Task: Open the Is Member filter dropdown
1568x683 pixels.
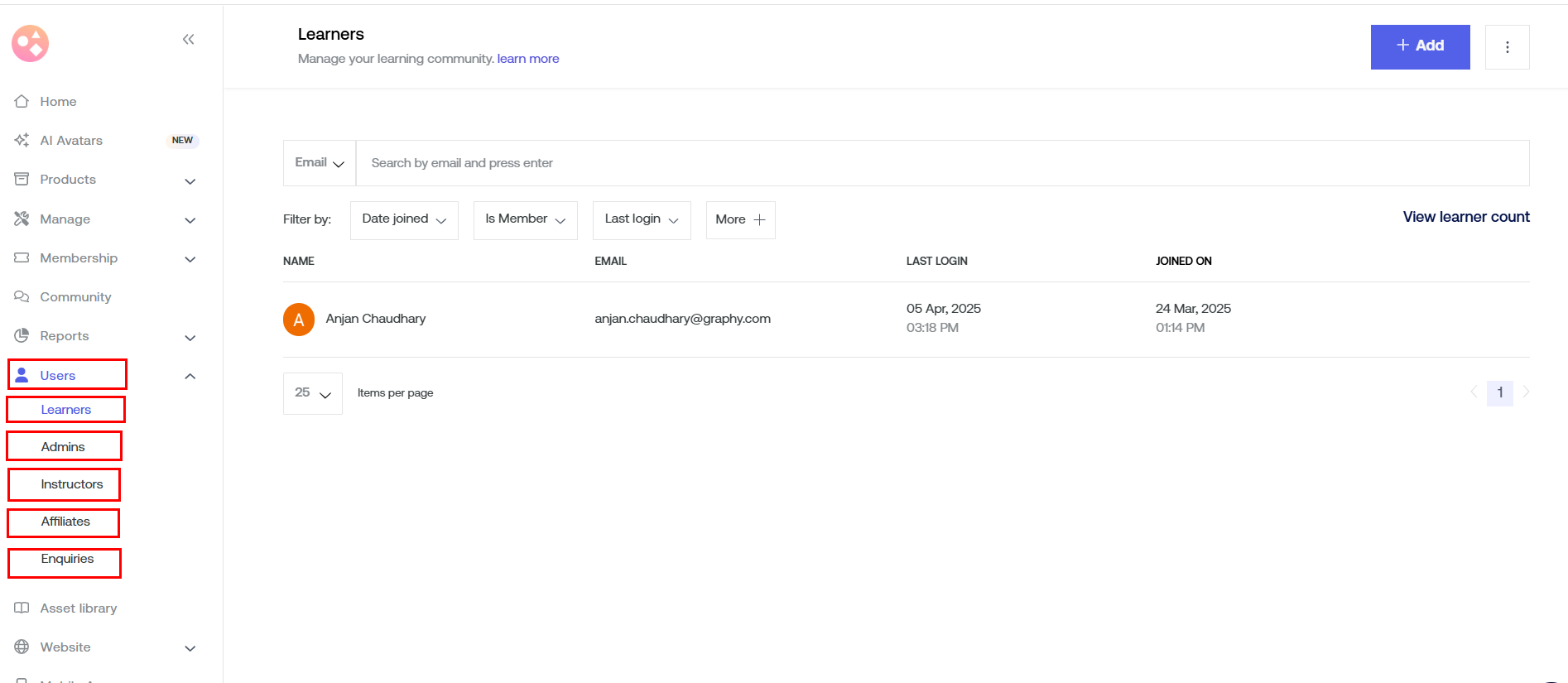Action: tap(525, 219)
